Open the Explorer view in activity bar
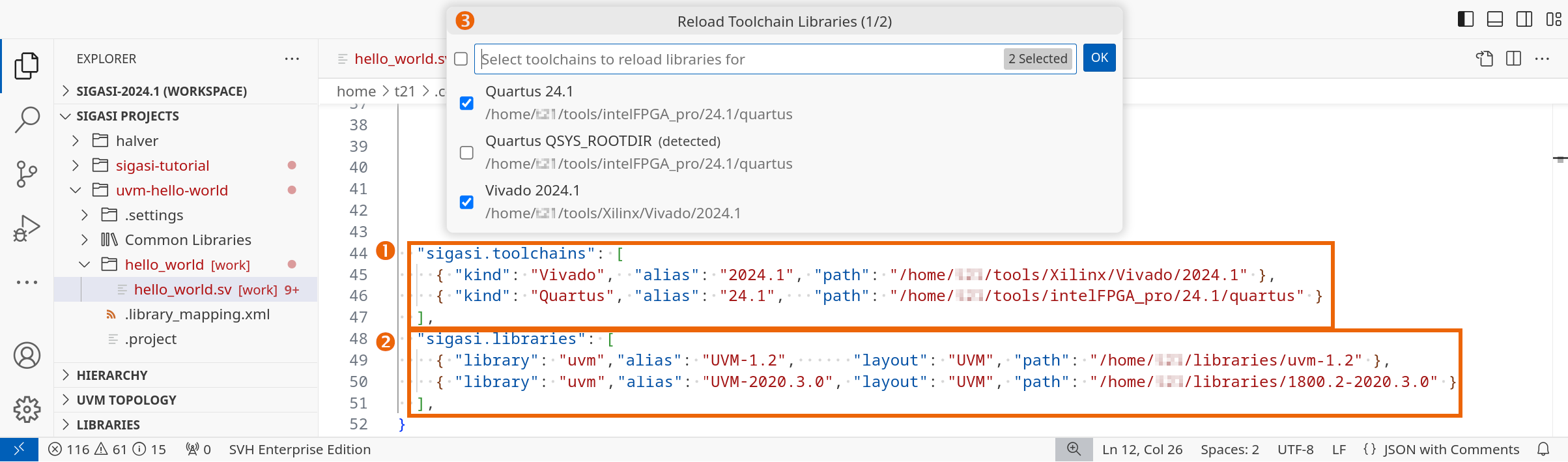 (27, 66)
